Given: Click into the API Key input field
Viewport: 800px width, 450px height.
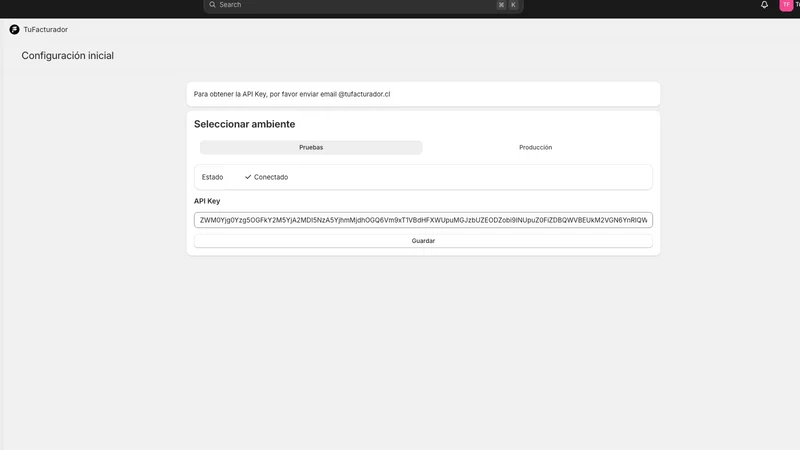Looking at the screenshot, I should tap(423, 220).
